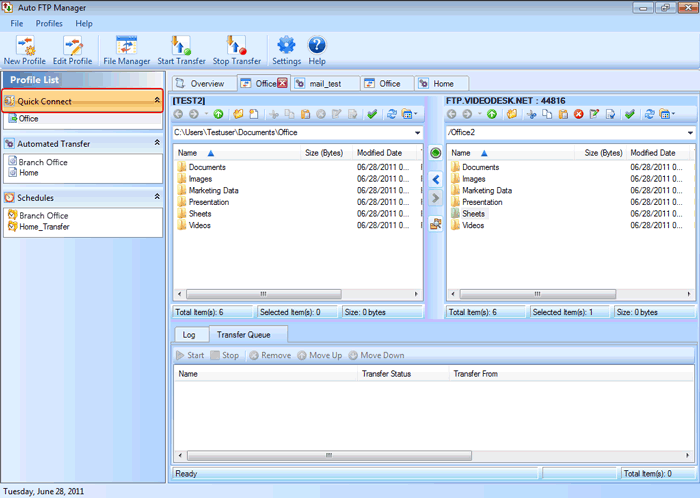The width and height of the screenshot is (700, 498).
Task: Click the green connect icon between panes
Action: click(x=435, y=153)
